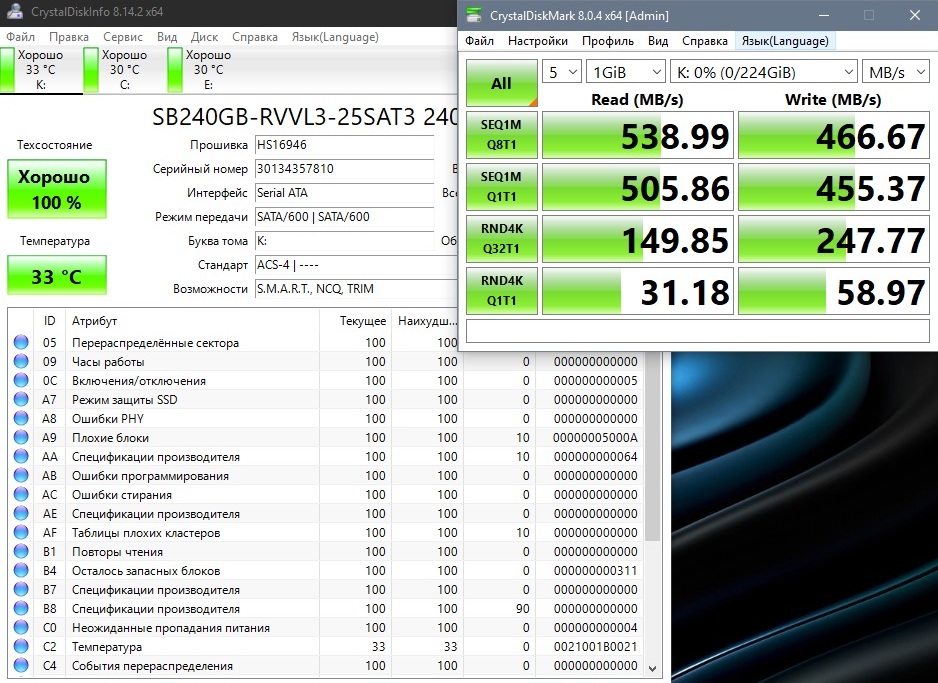Open CrystalDiskInfo Язык(Language) menu

[335, 37]
